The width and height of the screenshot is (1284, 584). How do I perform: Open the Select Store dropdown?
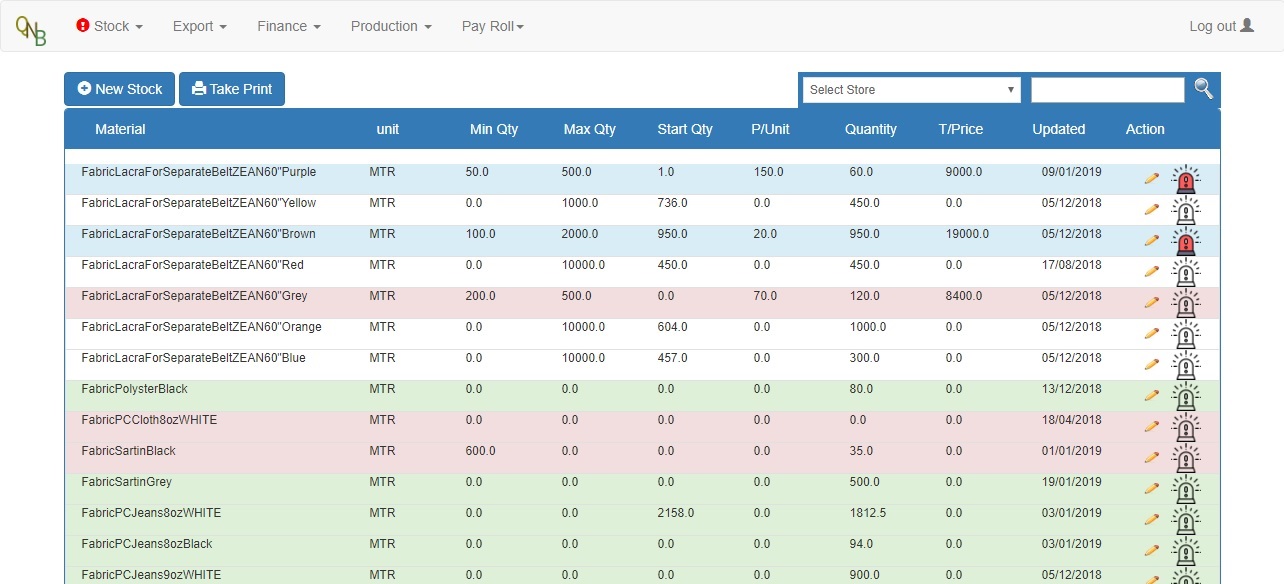coord(911,90)
